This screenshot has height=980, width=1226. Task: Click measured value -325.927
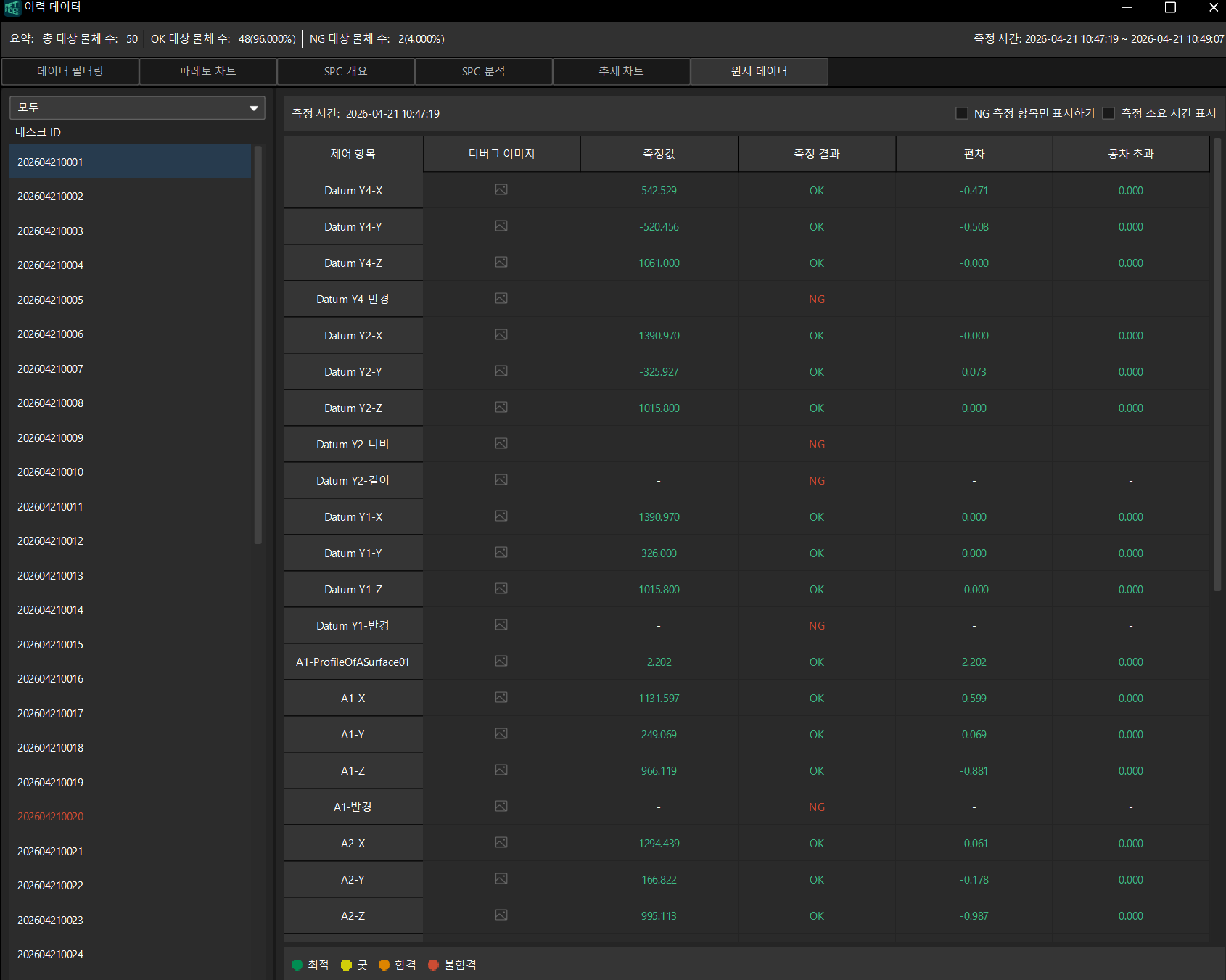pyautogui.click(x=659, y=372)
